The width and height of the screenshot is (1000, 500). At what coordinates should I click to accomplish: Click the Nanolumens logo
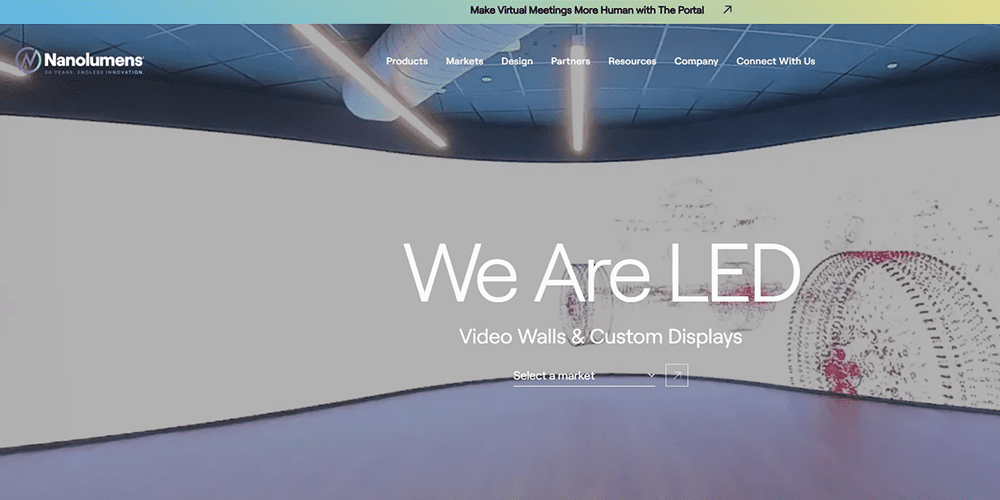(80, 61)
